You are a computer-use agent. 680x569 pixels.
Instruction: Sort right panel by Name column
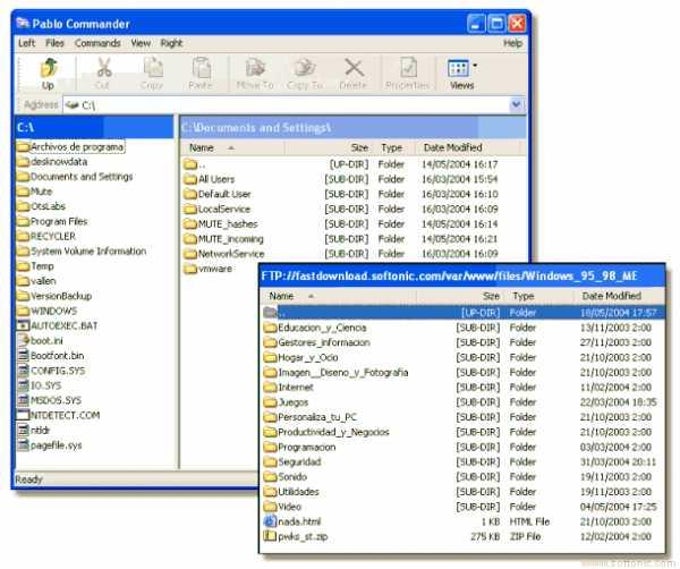point(232,148)
